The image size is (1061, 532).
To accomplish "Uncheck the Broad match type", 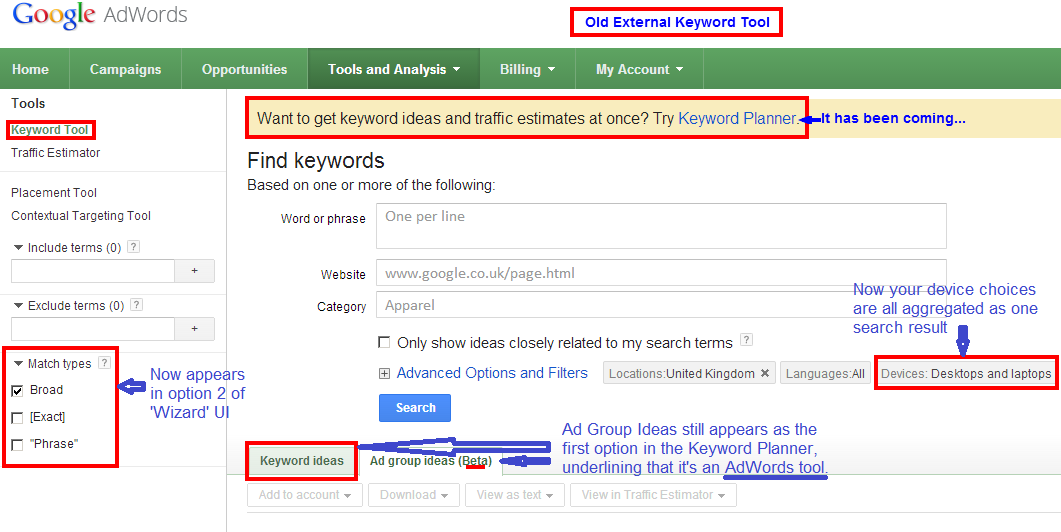I will [18, 391].
